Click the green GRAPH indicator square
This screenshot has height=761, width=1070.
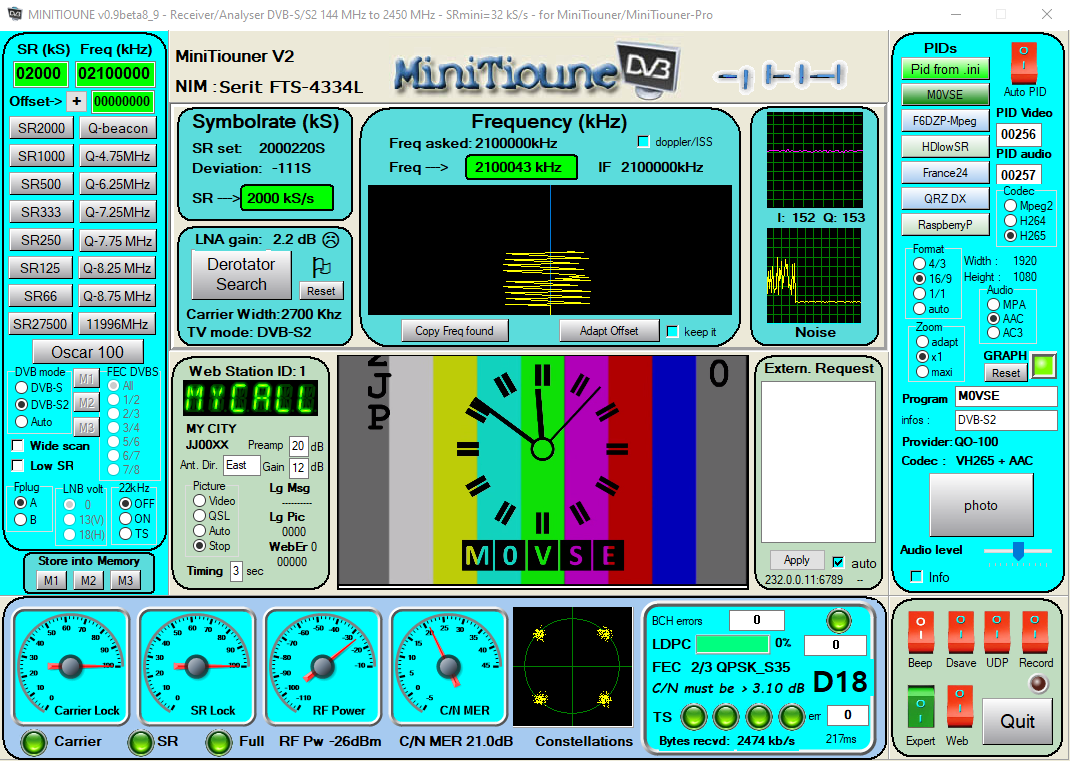tap(1043, 365)
